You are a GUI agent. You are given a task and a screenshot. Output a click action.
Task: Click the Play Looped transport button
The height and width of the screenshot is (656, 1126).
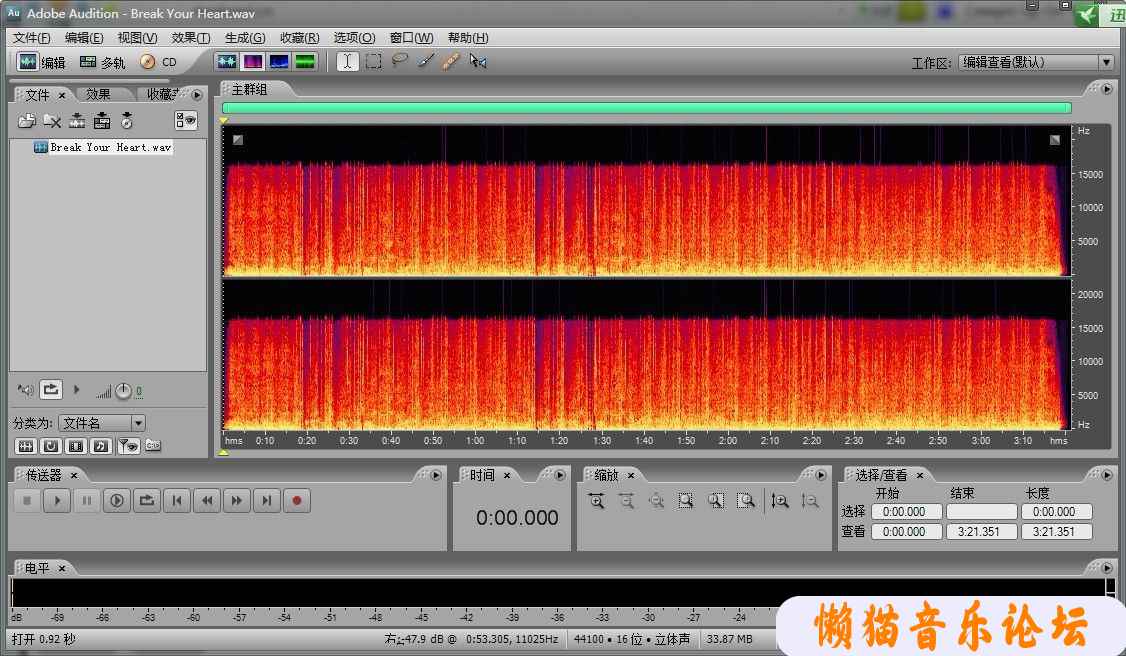pos(146,500)
